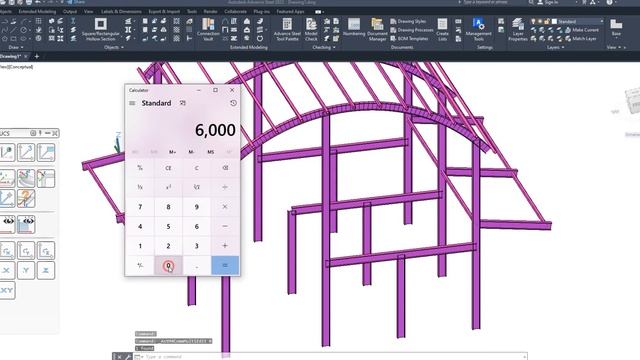640x360 pixels.
Task: Switch to the View ribbon tab
Action: 89,11
